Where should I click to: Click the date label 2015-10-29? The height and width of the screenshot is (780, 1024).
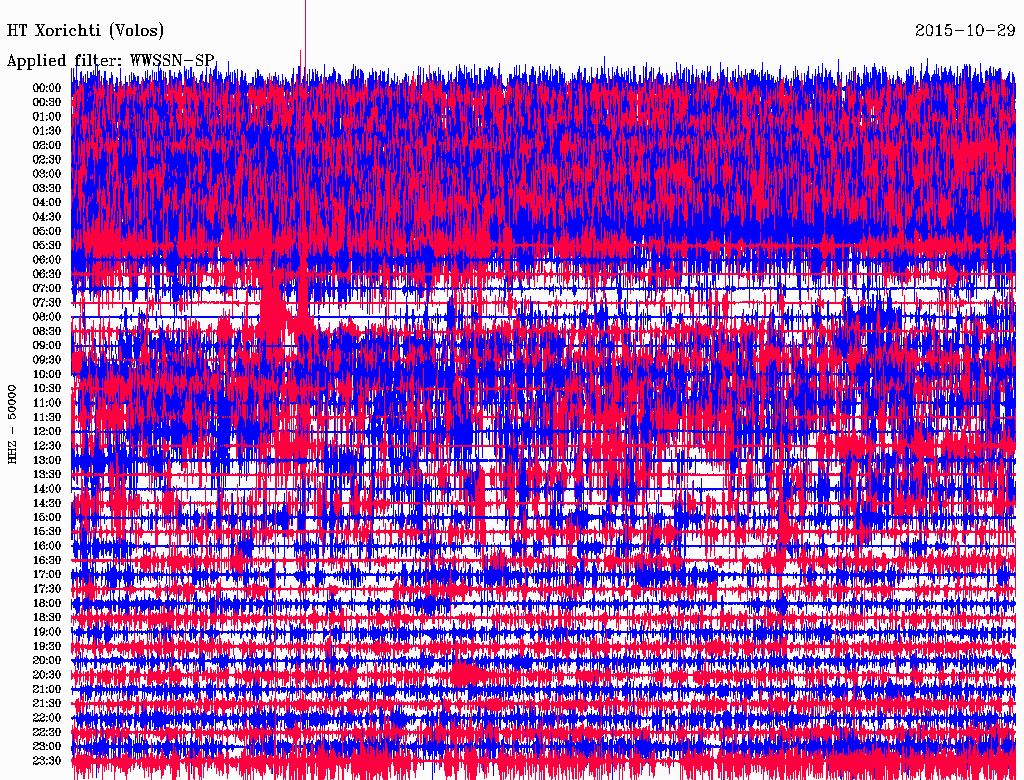click(965, 31)
